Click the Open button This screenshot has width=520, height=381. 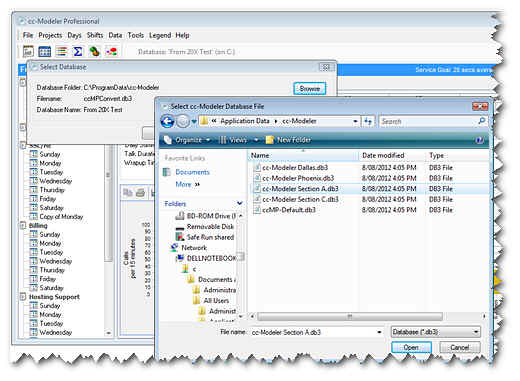point(411,347)
